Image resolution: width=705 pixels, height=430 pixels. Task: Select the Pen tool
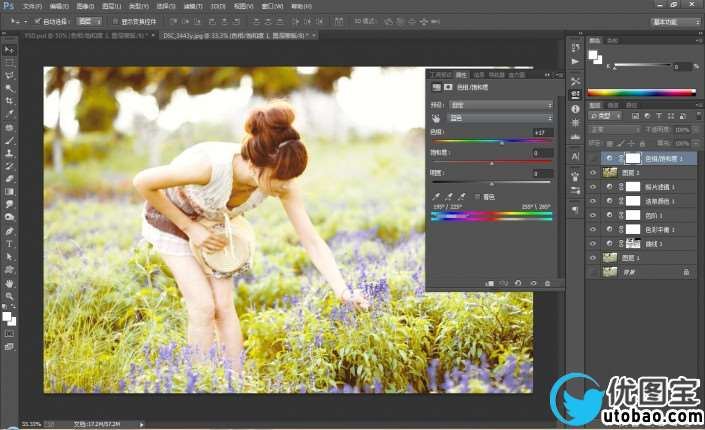[9, 230]
